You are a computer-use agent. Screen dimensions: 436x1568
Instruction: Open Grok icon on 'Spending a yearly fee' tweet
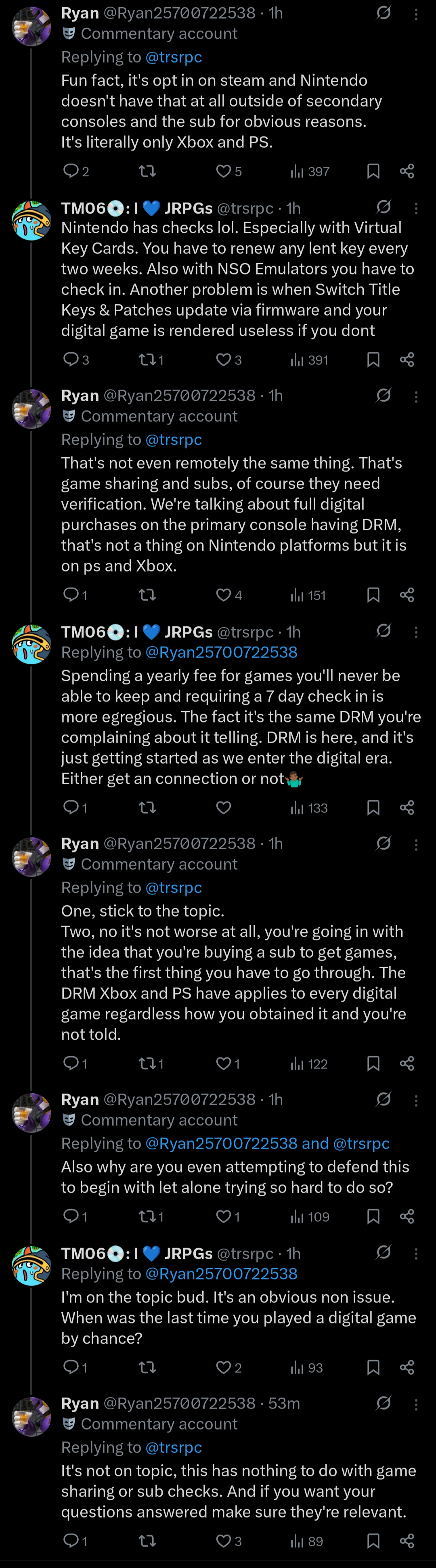(x=383, y=630)
